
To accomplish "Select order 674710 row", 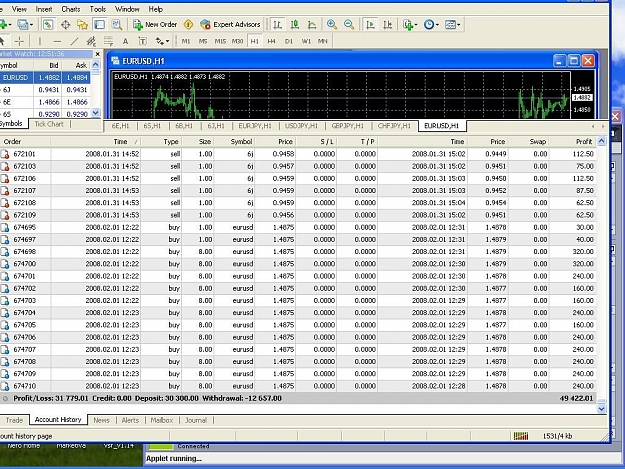I will pos(298,386).
